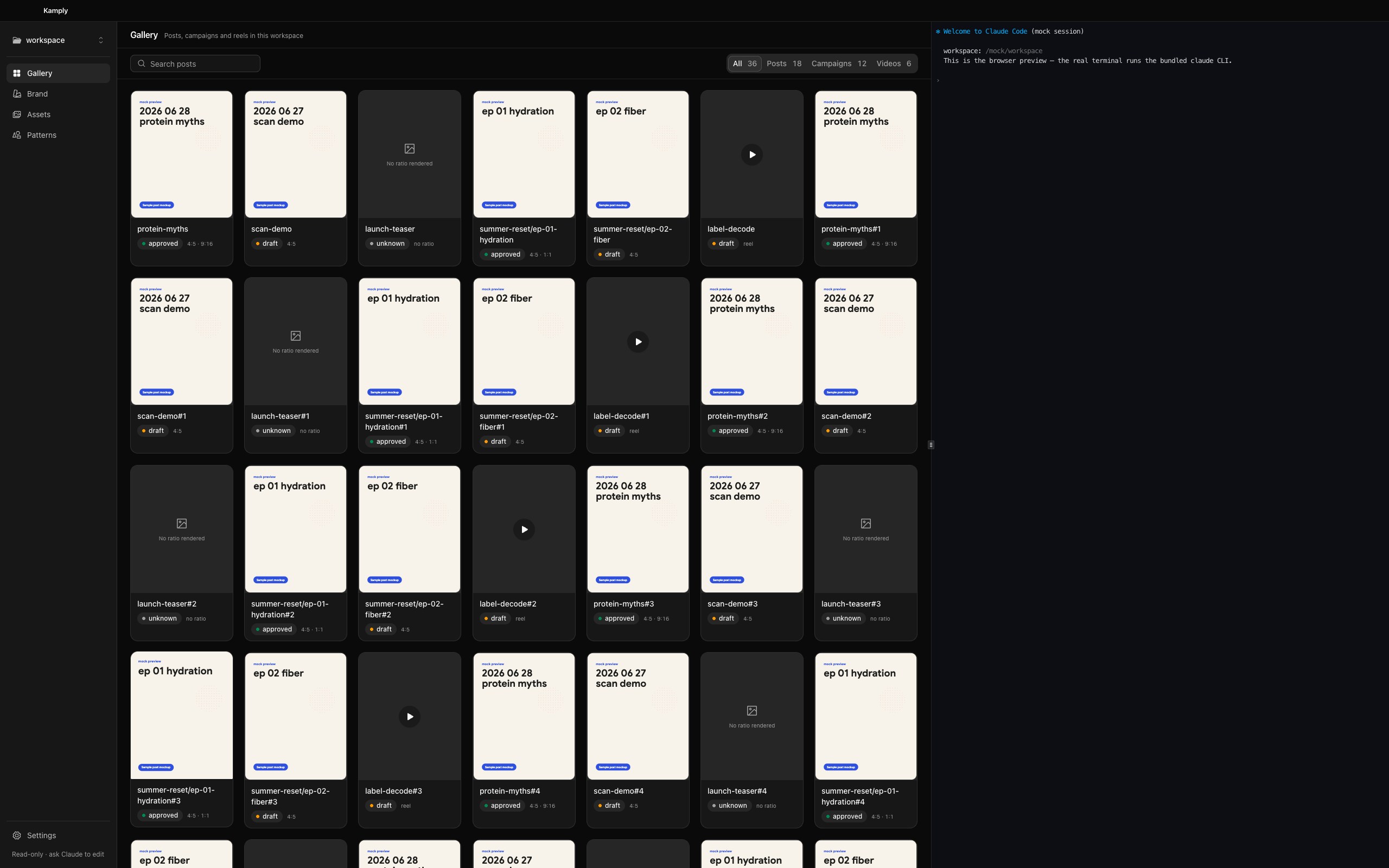Click protein-myths#1 approved badge
This screenshot has height=868, width=1389.
point(844,244)
